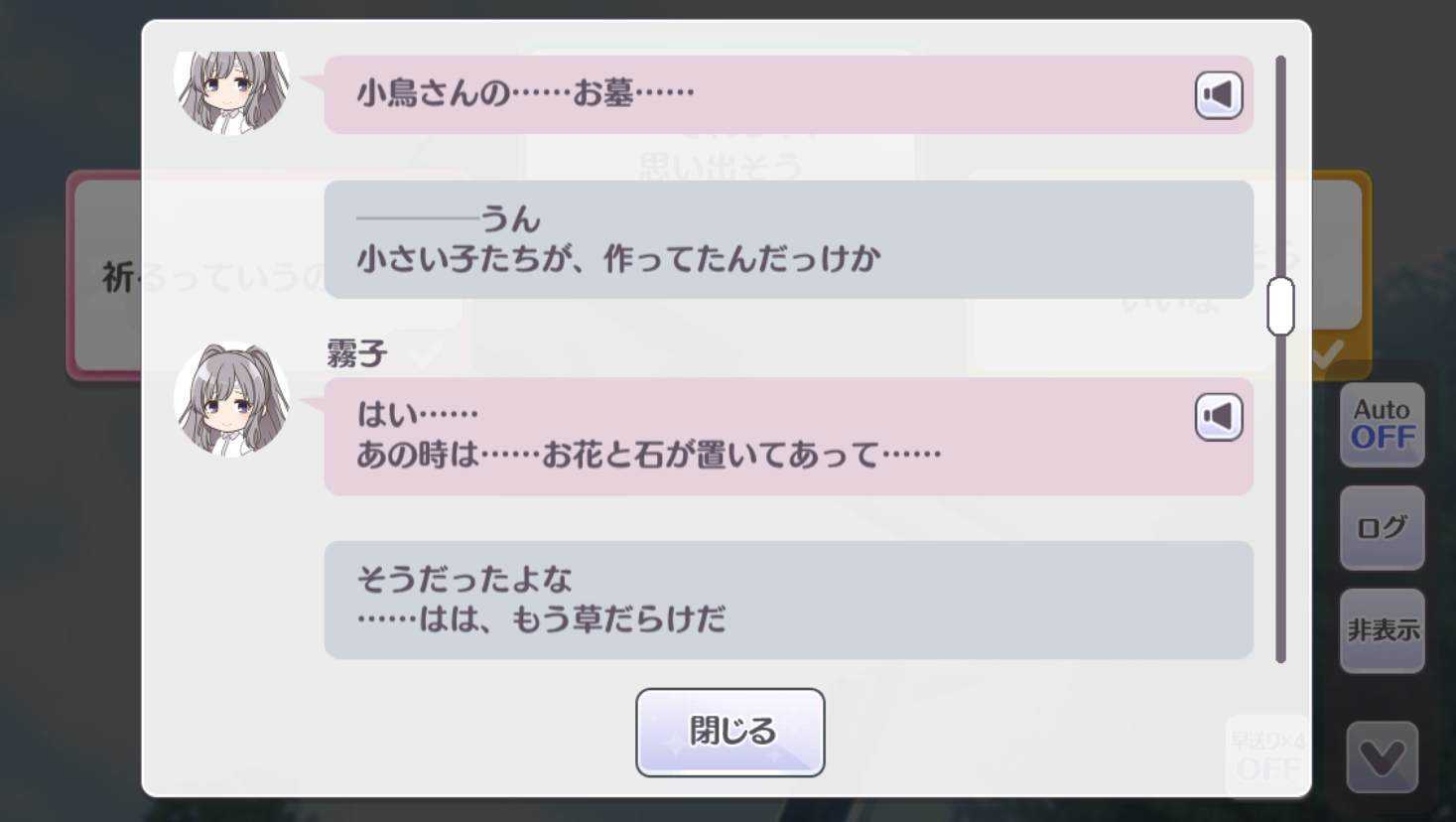
Task: Play voice for はい……あの時は line
Action: pyautogui.click(x=1218, y=417)
